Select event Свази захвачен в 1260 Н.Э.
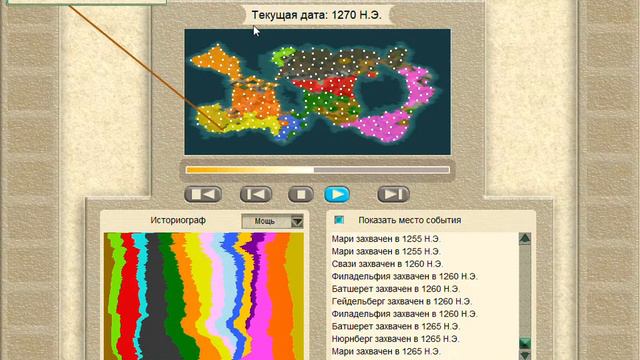This screenshot has height=360, width=640. point(387,264)
